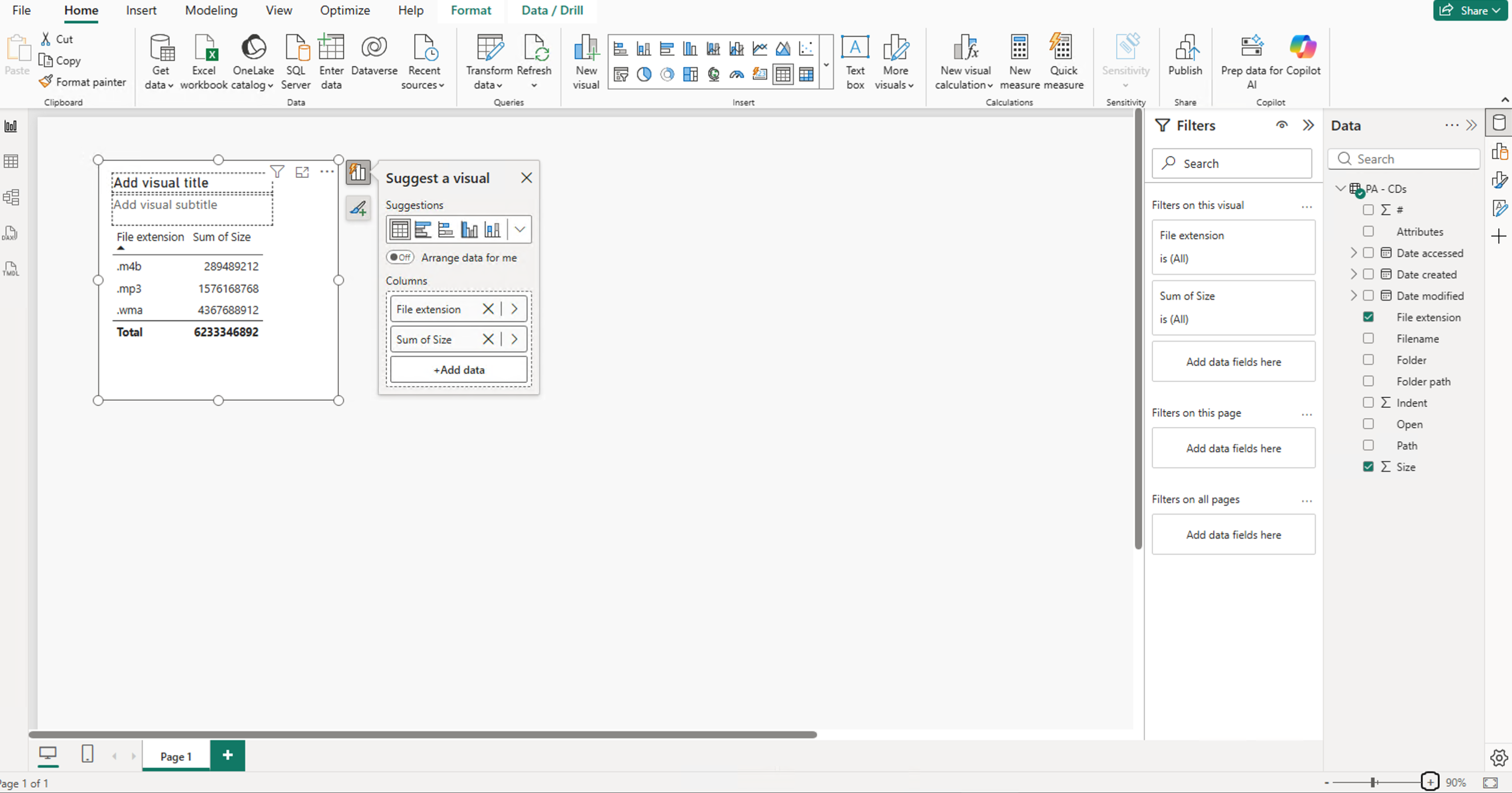Image resolution: width=1512 pixels, height=793 pixels.
Task: Open the View ribbon tab
Action: (278, 10)
